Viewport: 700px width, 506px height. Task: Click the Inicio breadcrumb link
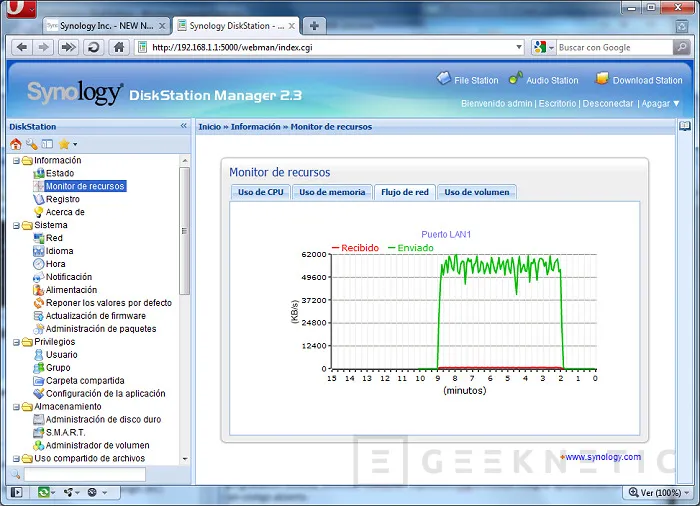(x=209, y=127)
